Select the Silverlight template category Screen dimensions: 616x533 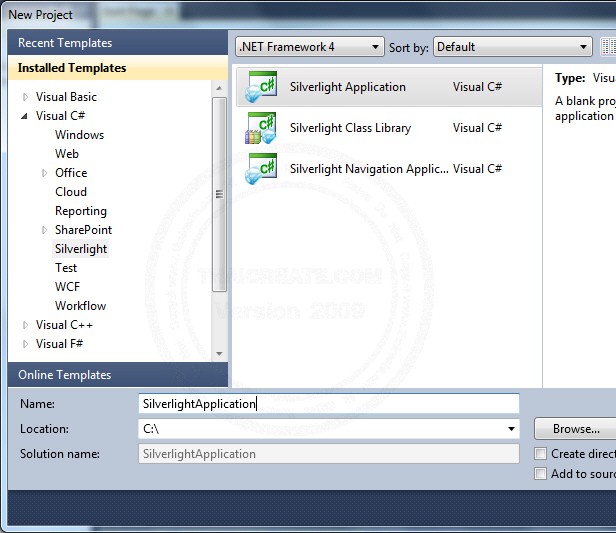(81, 249)
